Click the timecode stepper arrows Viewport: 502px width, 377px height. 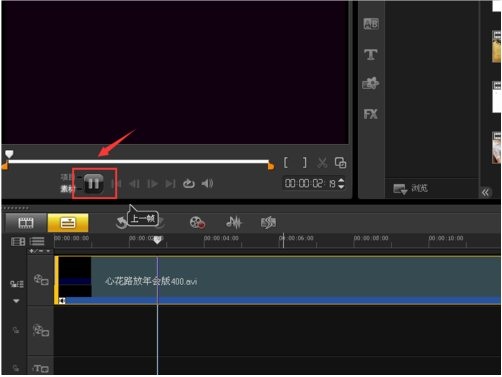point(341,183)
